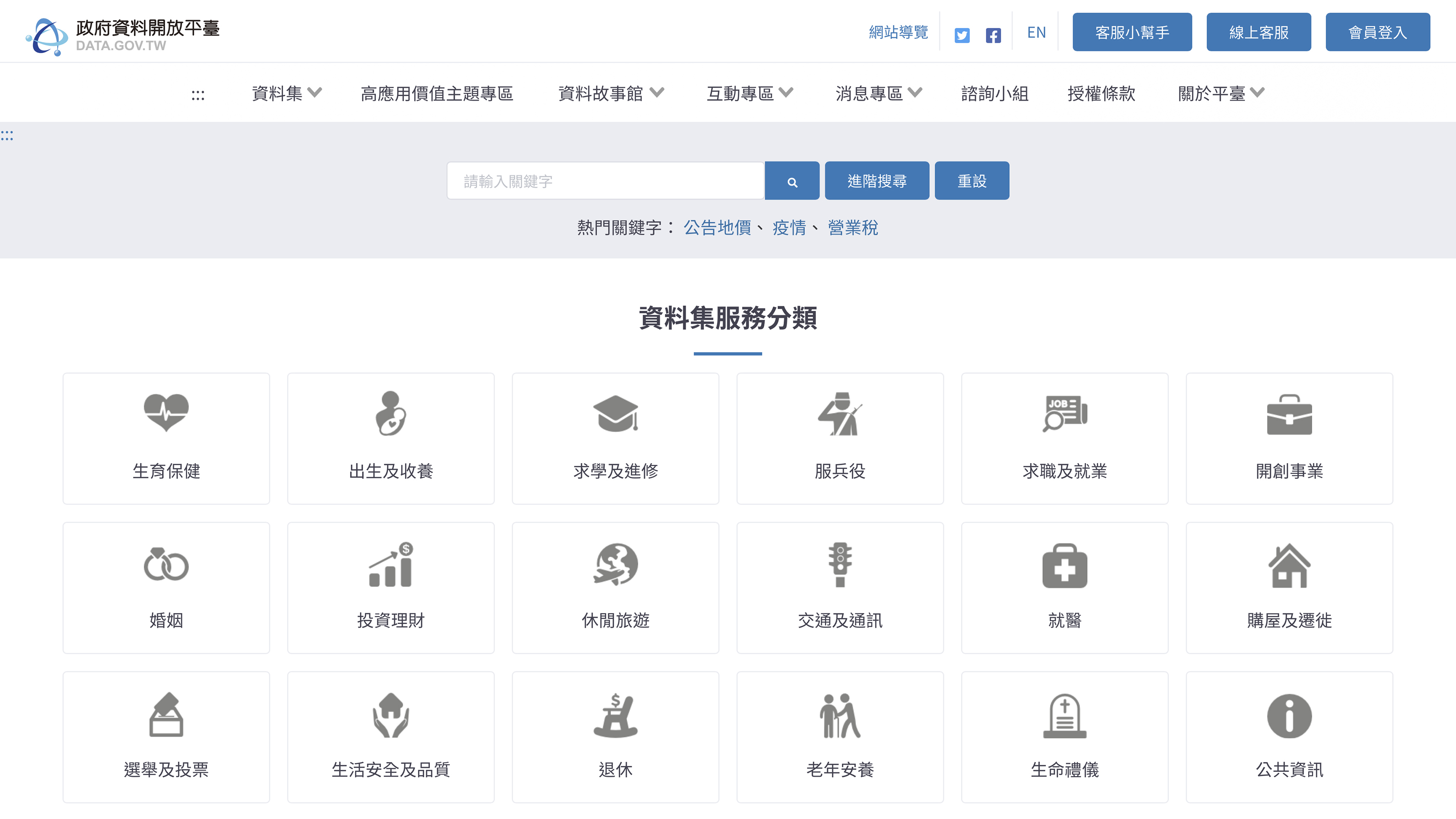The image size is (1456, 819).
Task: Click the 疫情 hot keyword link
Action: point(789,228)
